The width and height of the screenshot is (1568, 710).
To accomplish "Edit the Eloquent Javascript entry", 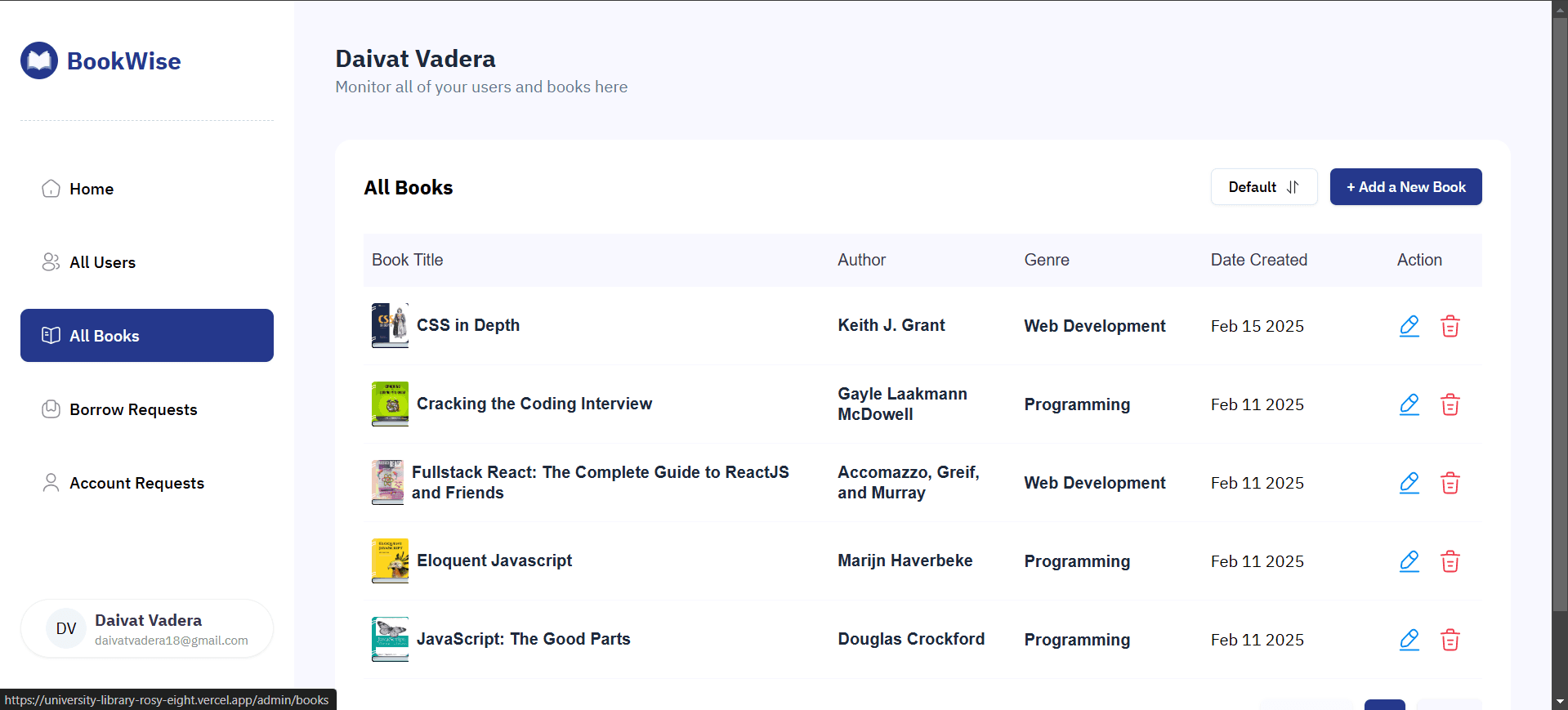I will click(1409, 561).
